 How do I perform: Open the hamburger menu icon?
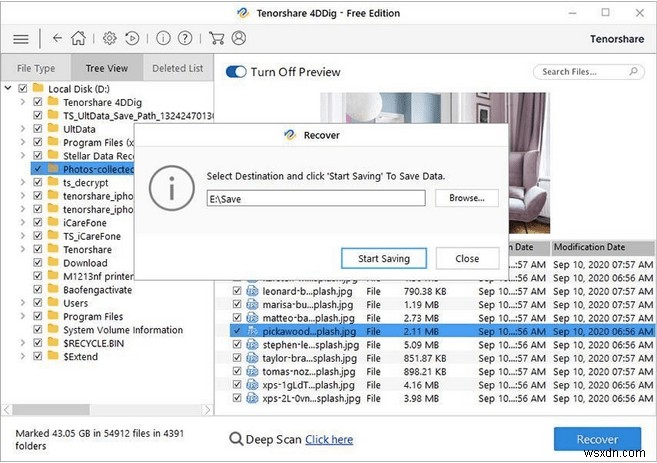tap(21, 39)
